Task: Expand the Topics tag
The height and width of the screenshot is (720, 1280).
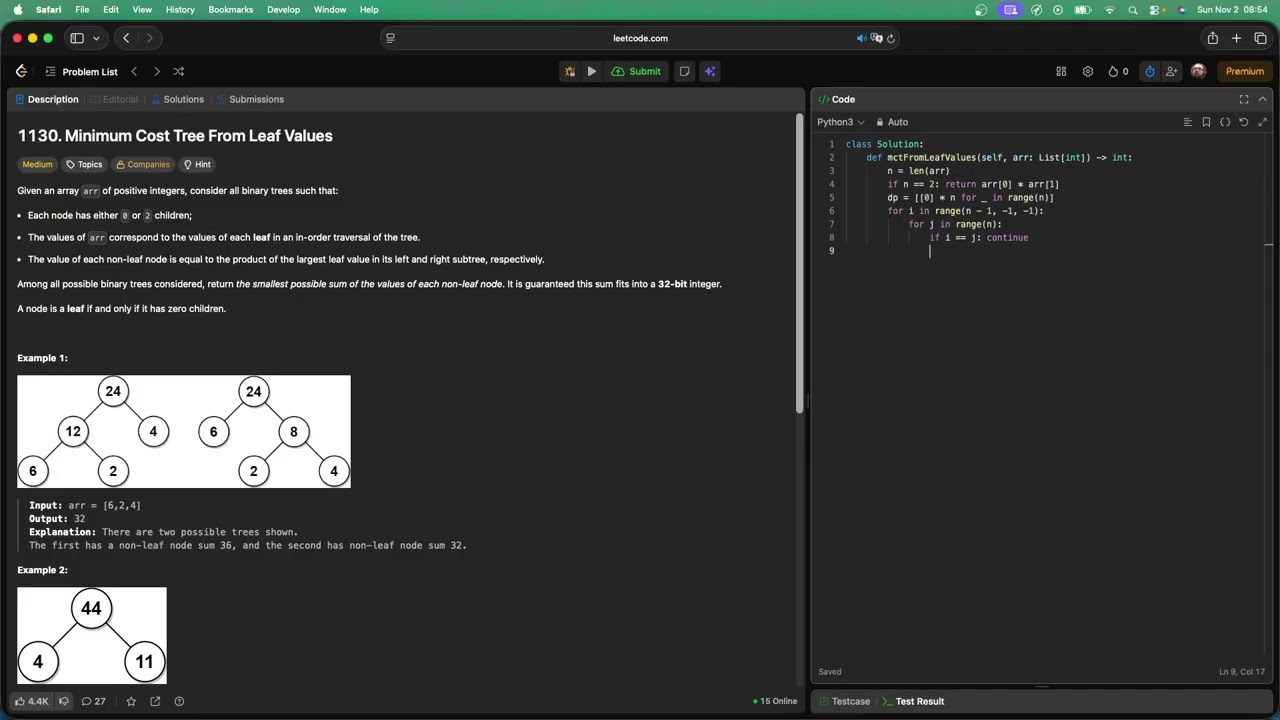Action: tap(84, 164)
